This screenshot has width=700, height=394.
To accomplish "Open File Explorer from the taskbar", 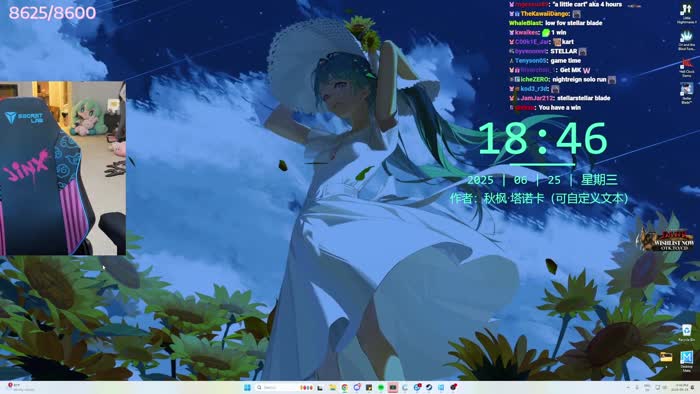I will coord(333,388).
